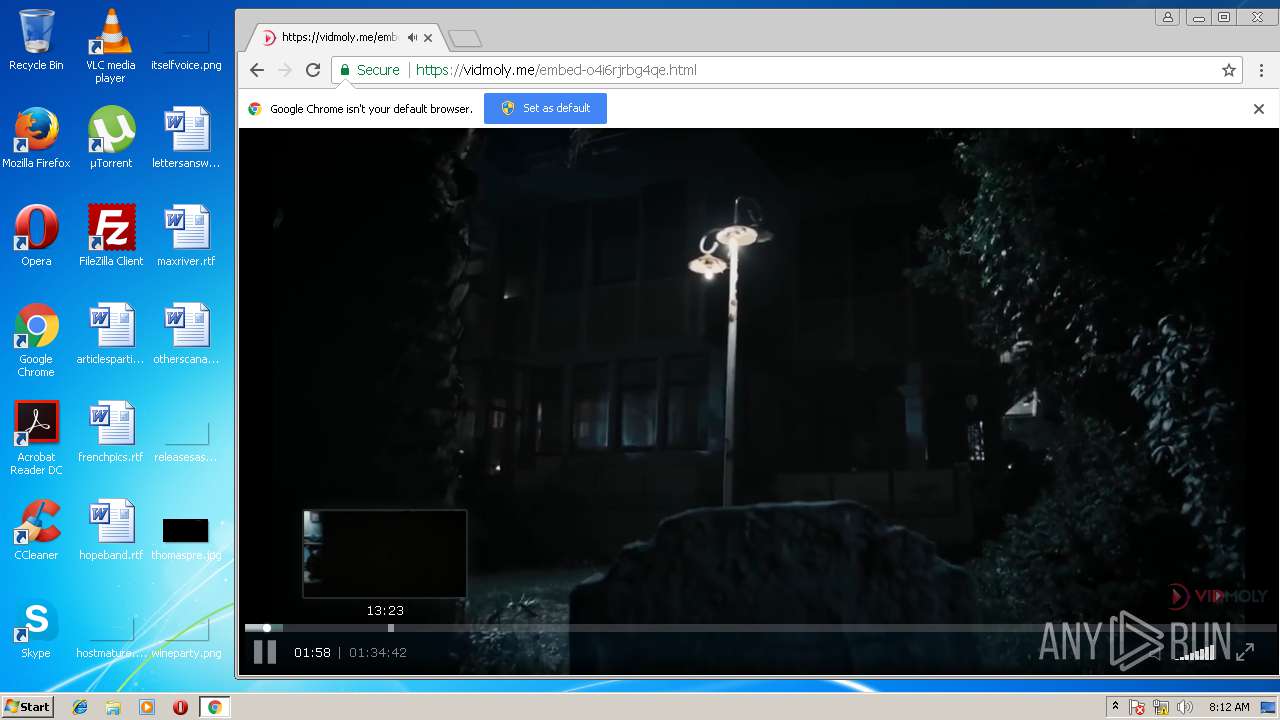Launch Google Chrome desktop shortcut
Image resolution: width=1280 pixels, height=720 pixels.
point(36,340)
